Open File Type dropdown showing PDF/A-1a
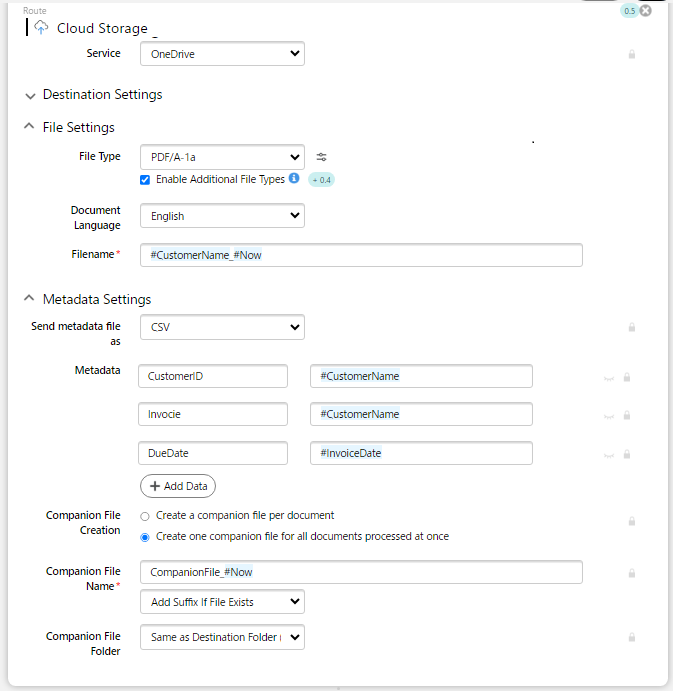The width and height of the screenshot is (673, 691). coord(222,157)
